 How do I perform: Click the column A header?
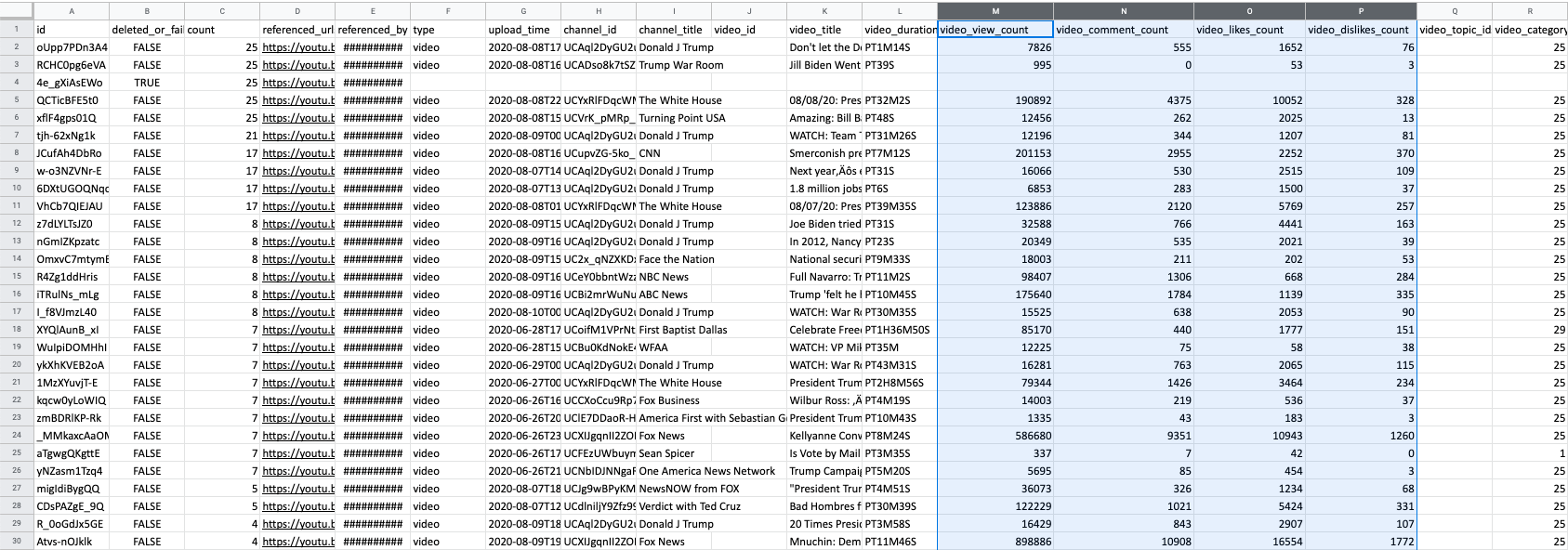(x=72, y=11)
